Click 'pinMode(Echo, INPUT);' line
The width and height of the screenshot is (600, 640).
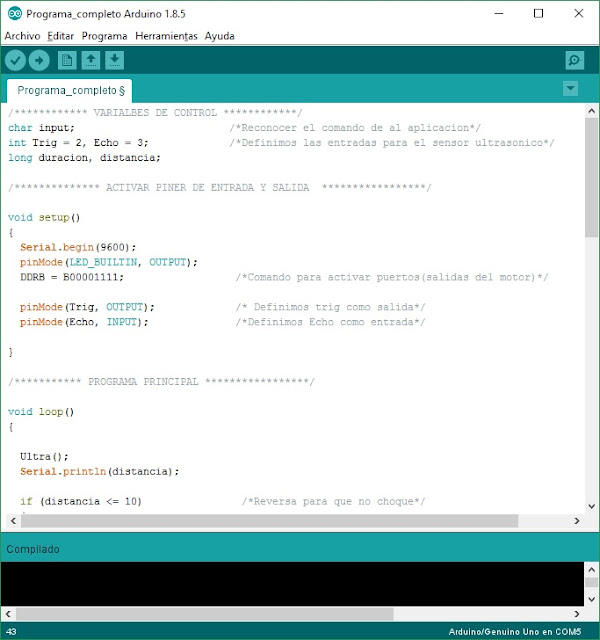point(84,322)
